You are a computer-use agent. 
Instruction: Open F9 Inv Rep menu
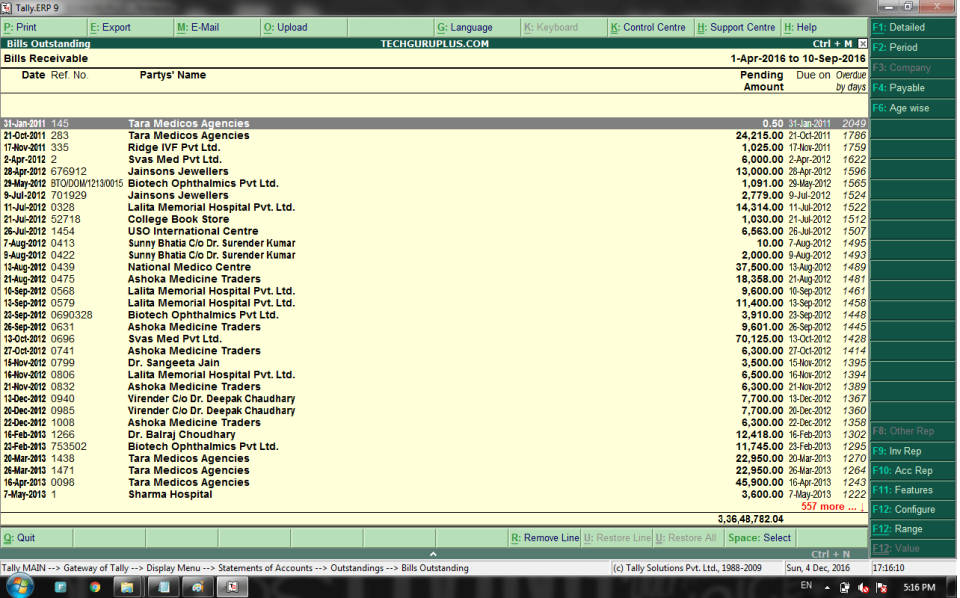click(x=912, y=451)
